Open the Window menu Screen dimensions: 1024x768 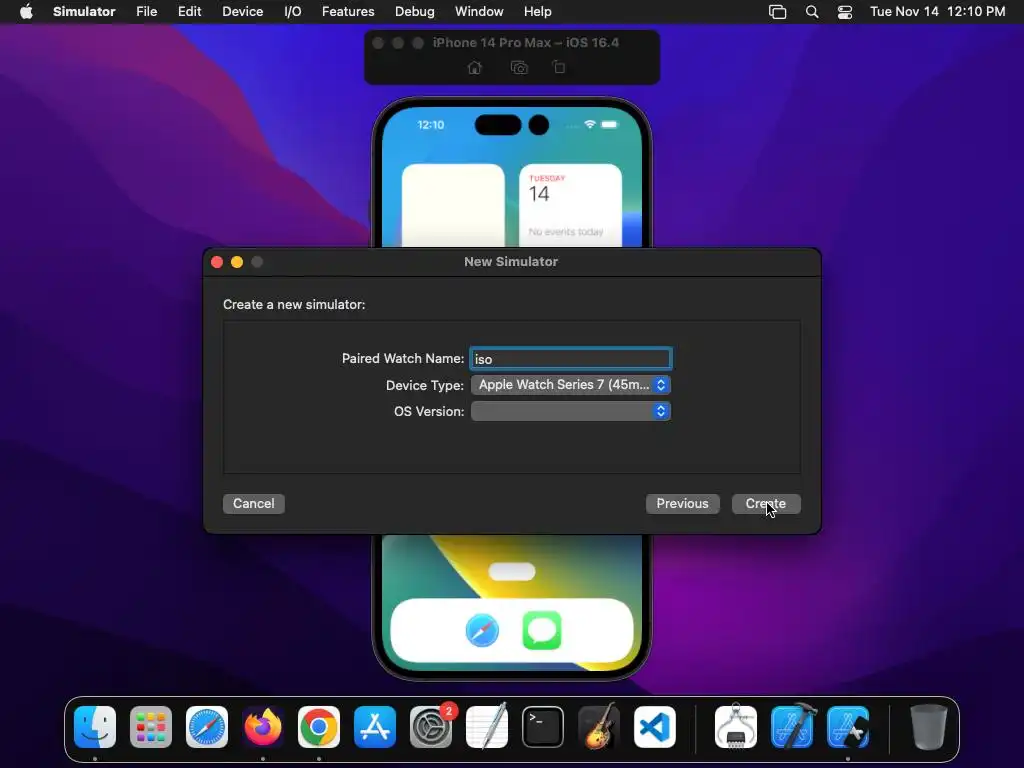[479, 12]
